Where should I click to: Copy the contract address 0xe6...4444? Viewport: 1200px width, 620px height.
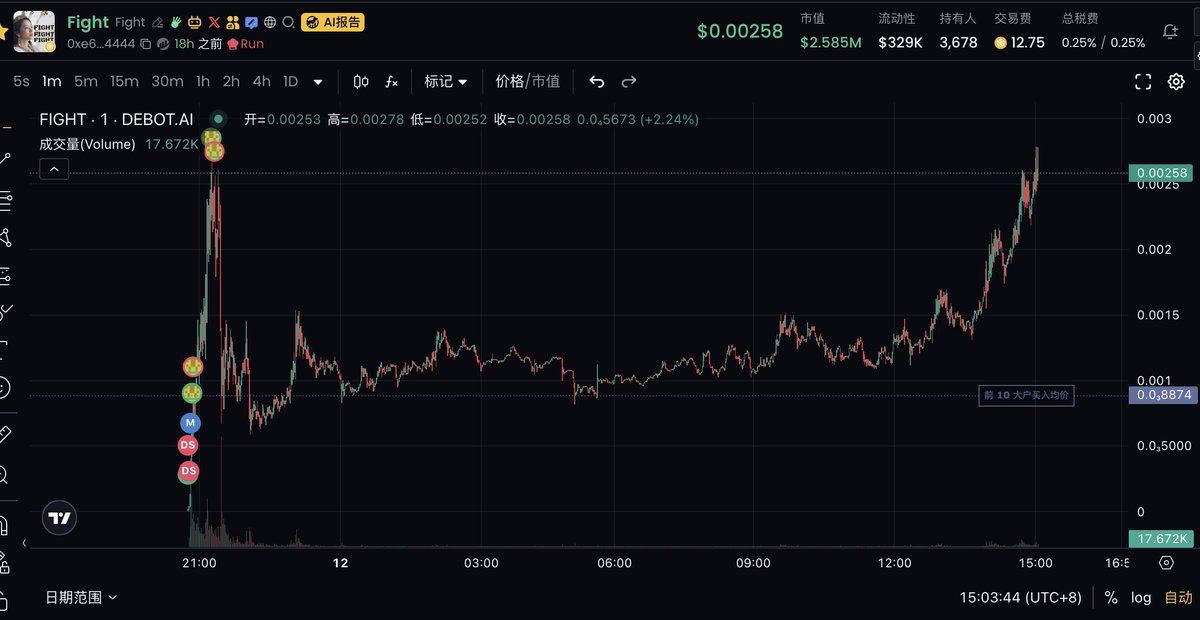pos(146,44)
